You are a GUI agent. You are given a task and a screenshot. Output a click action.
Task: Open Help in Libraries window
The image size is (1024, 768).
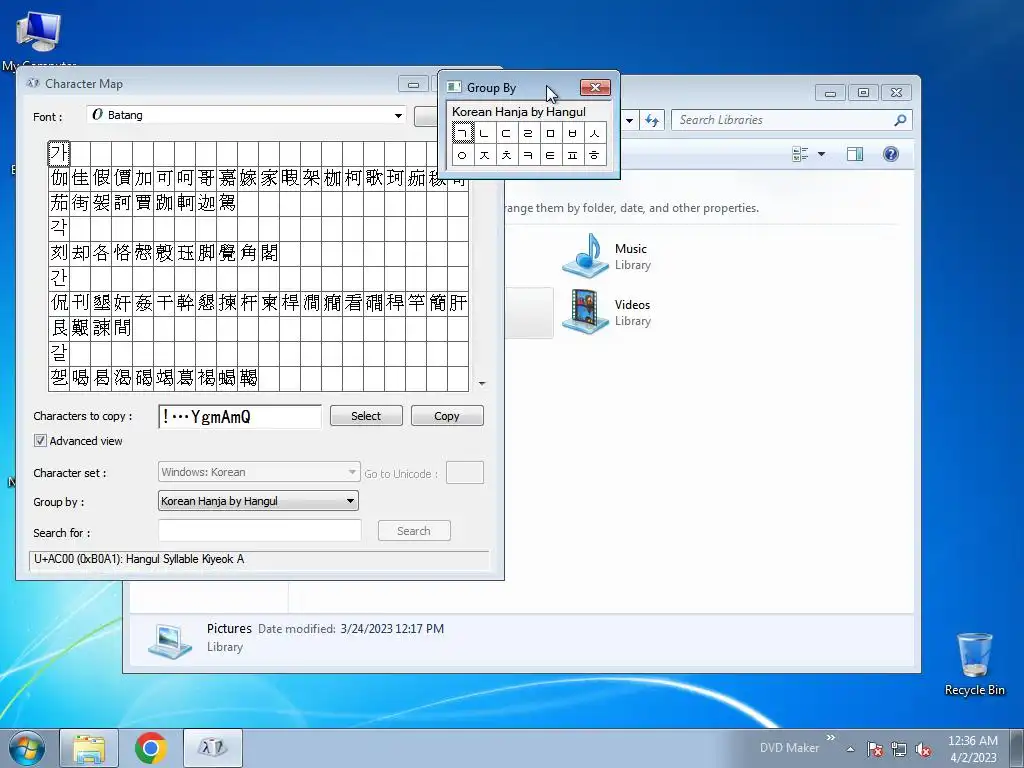point(891,154)
